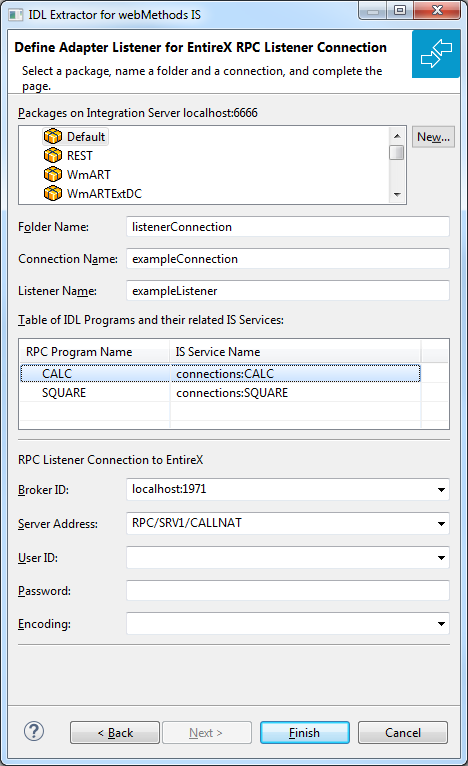Image resolution: width=468 pixels, height=766 pixels.
Task: Click the wizard arrows banner icon
Action: (436, 54)
